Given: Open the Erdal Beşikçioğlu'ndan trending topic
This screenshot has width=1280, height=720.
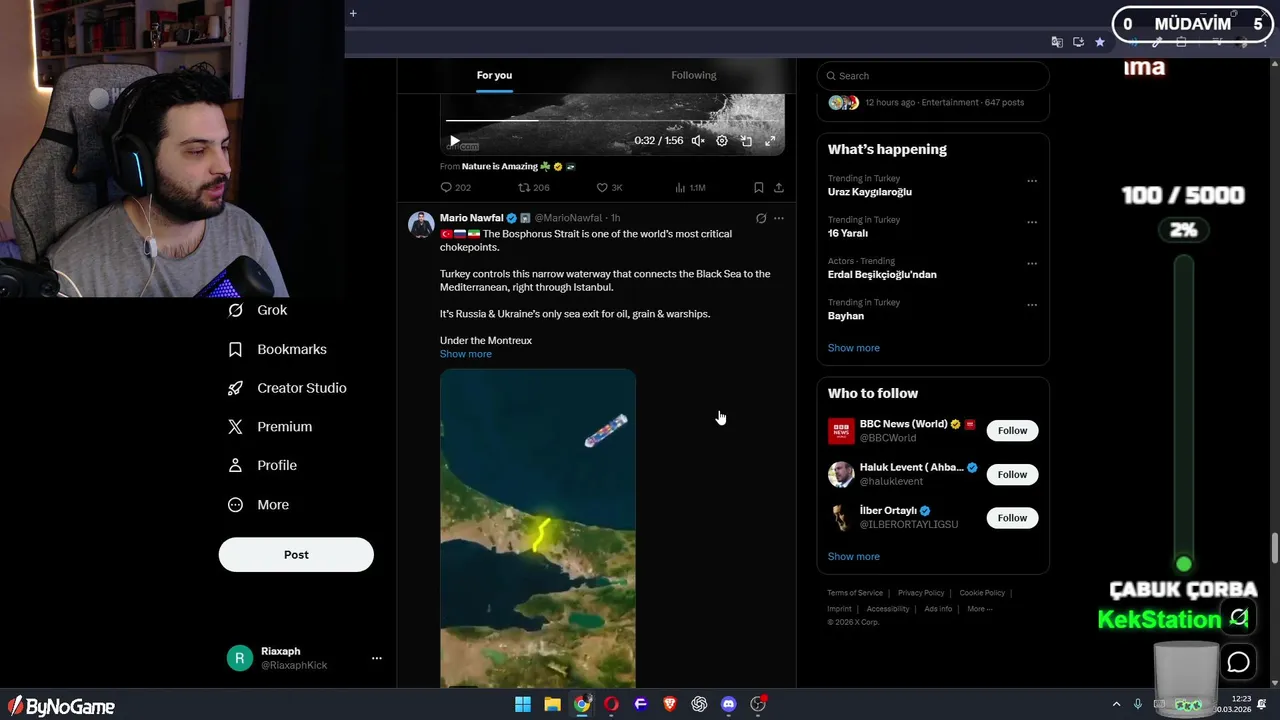Looking at the screenshot, I should pos(882,275).
